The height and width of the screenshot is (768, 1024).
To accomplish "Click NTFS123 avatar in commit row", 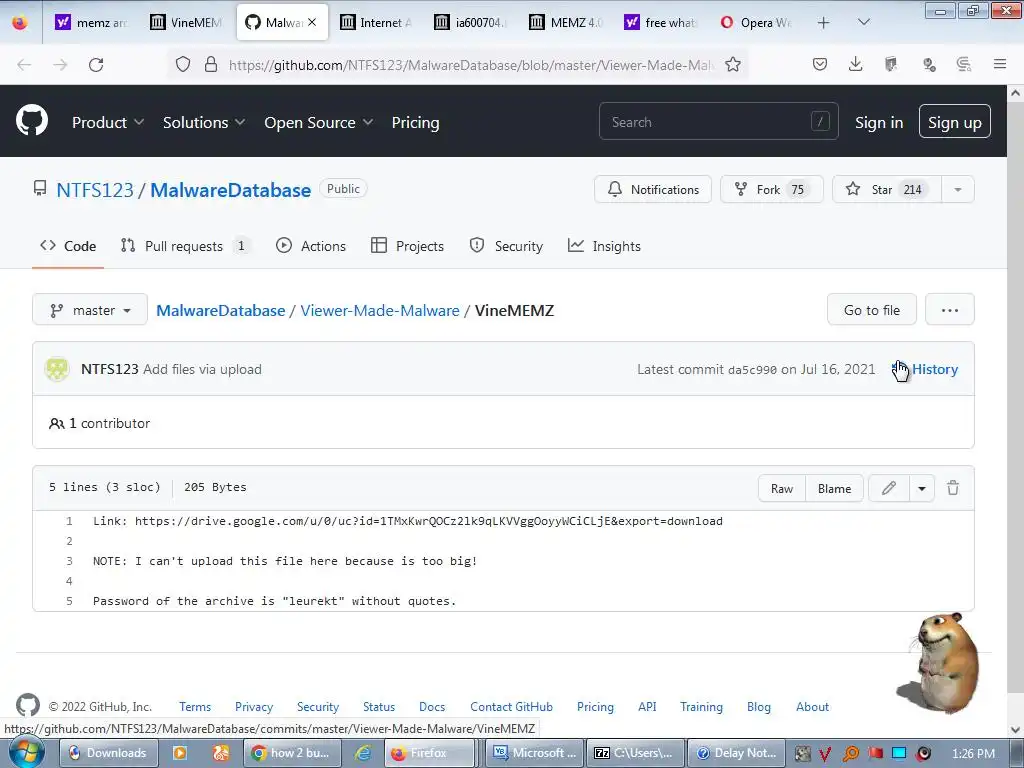I will [x=57, y=369].
